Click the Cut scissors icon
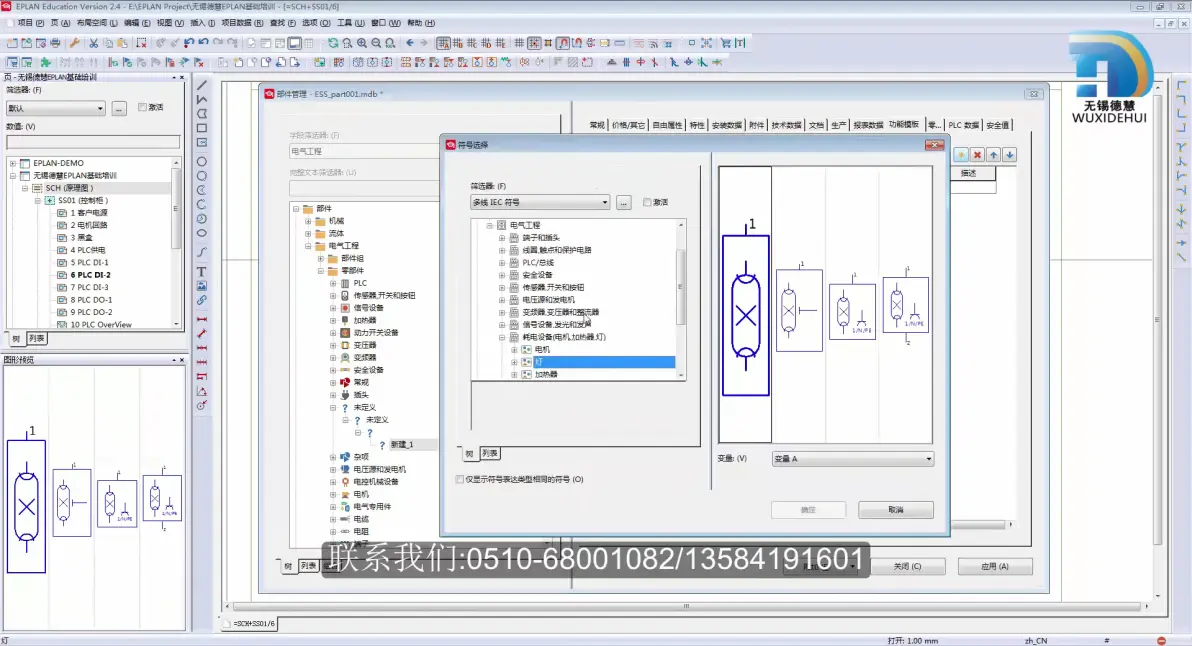 coord(94,43)
